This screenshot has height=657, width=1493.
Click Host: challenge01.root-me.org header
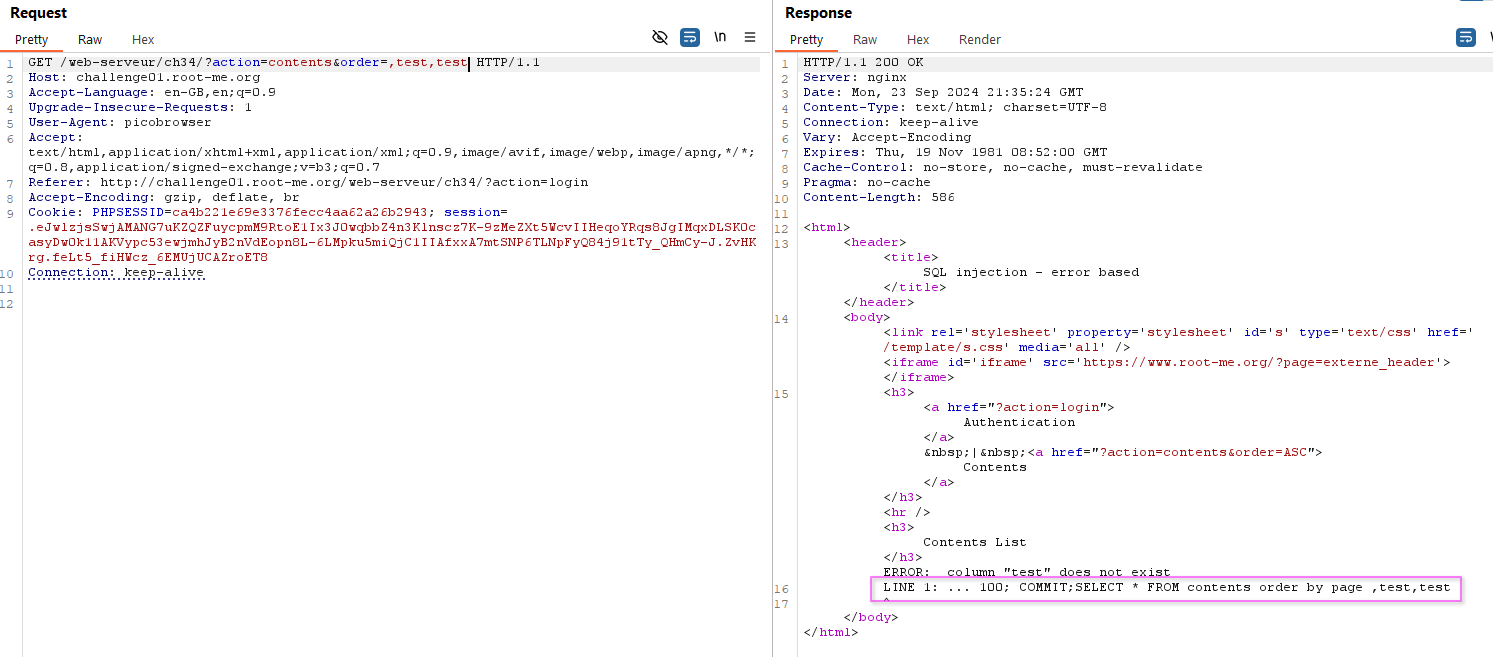click(144, 77)
